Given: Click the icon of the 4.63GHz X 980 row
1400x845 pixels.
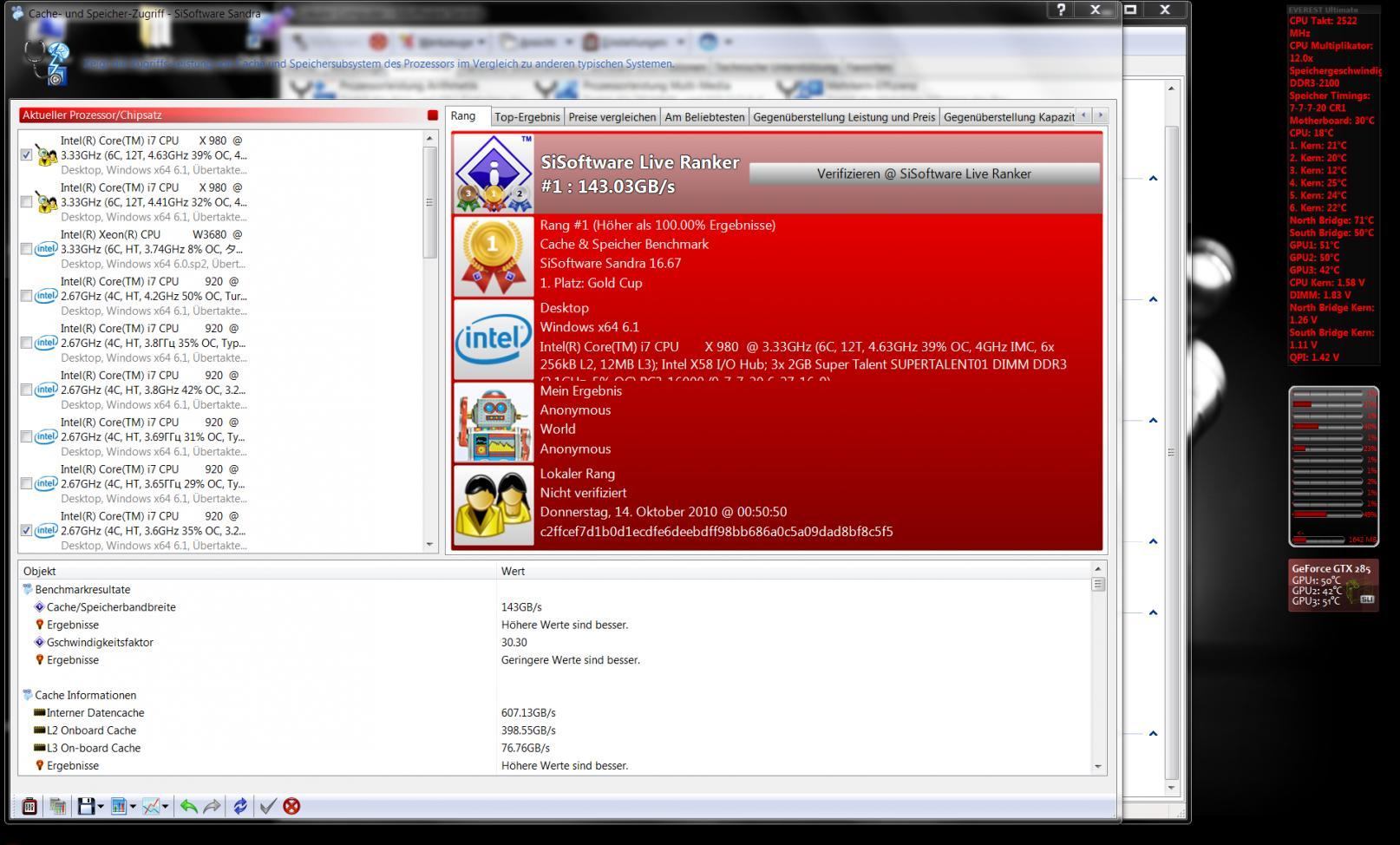Looking at the screenshot, I should click(x=46, y=155).
